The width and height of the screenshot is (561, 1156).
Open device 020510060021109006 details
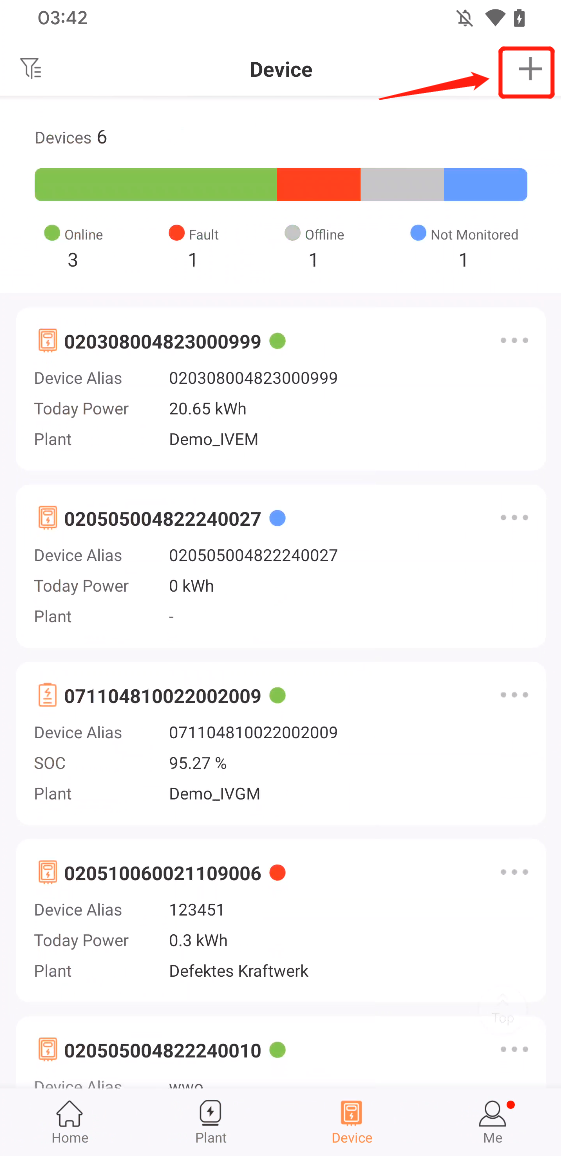pyautogui.click(x=281, y=920)
